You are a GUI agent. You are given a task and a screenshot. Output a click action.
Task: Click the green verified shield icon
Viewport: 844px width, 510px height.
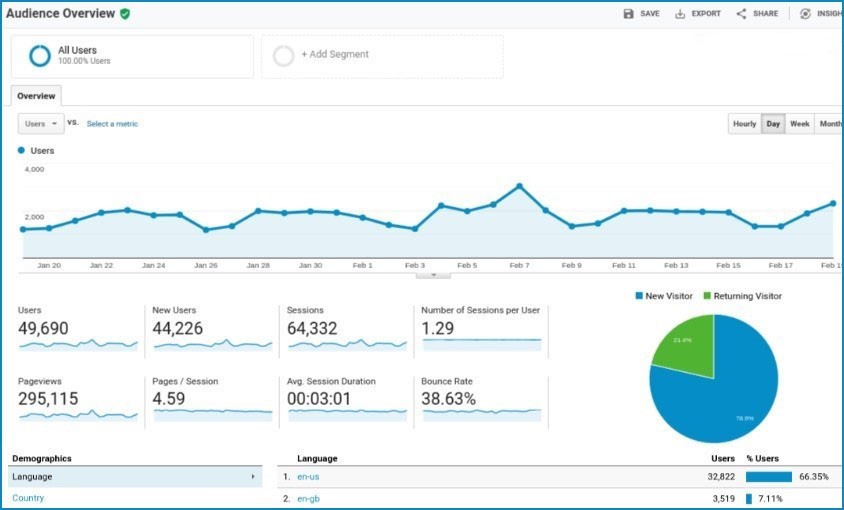pyautogui.click(x=125, y=14)
